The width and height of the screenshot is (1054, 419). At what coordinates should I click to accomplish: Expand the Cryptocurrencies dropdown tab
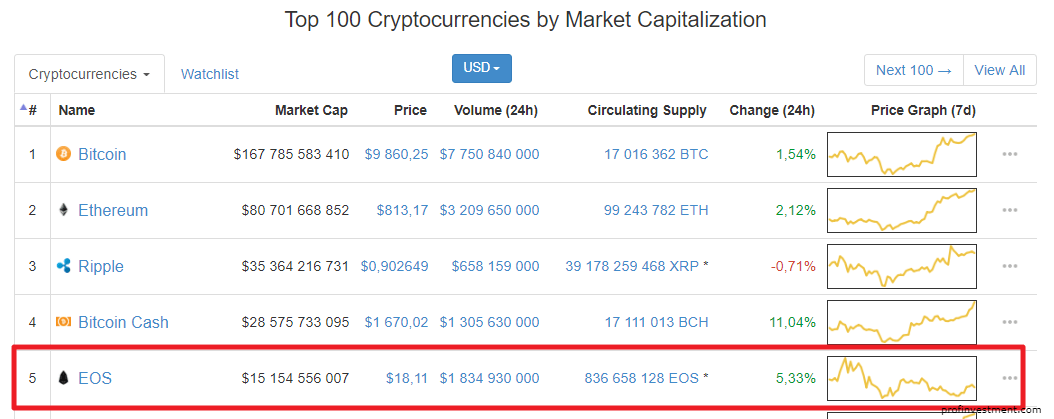tap(89, 74)
